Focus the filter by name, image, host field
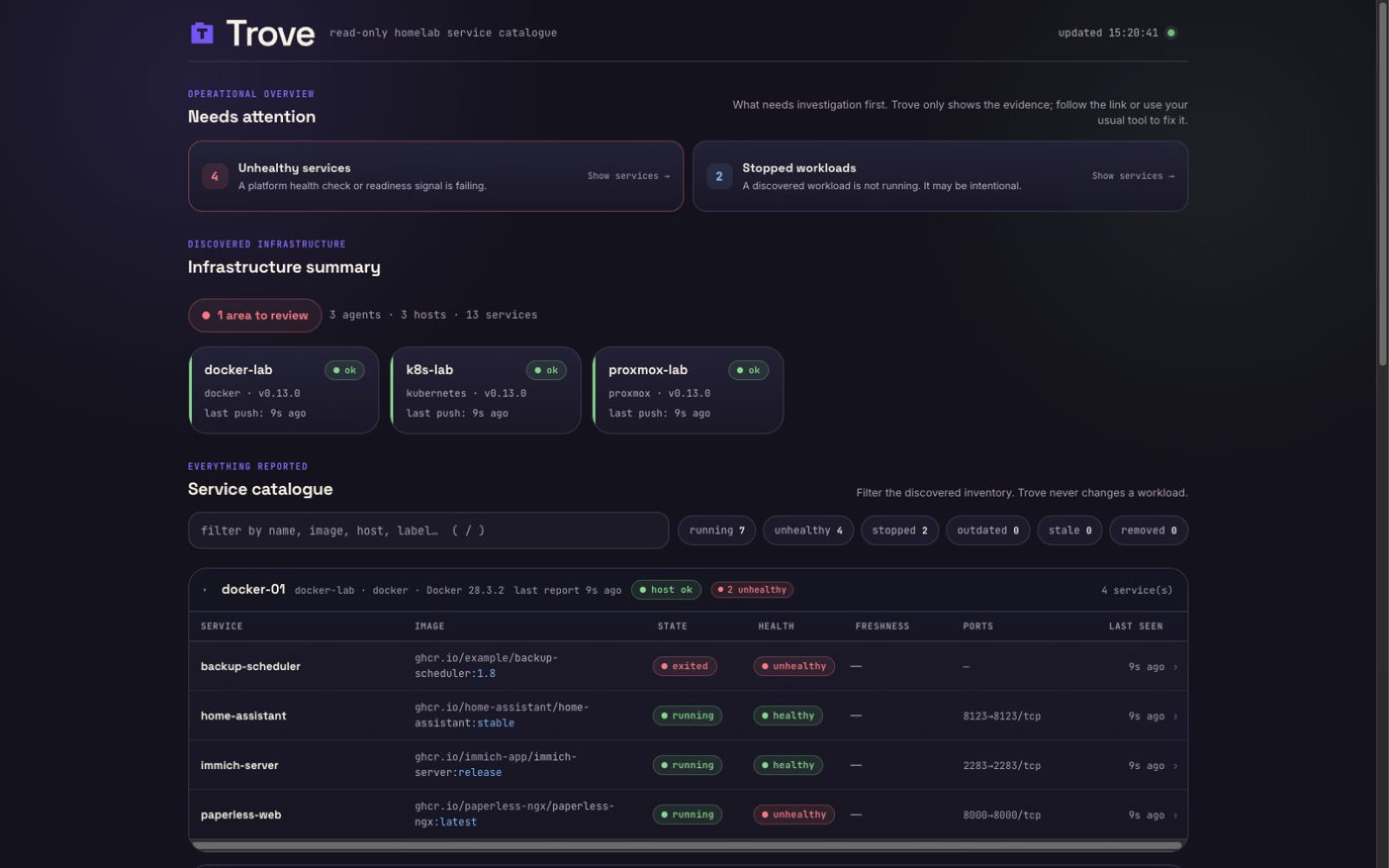1389x868 pixels. tap(429, 530)
